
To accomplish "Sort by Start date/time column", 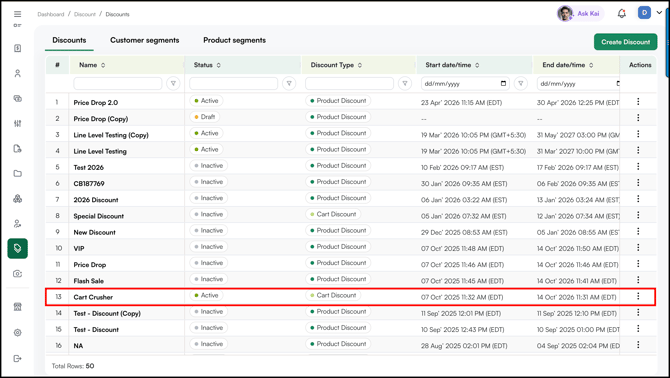I will (477, 65).
